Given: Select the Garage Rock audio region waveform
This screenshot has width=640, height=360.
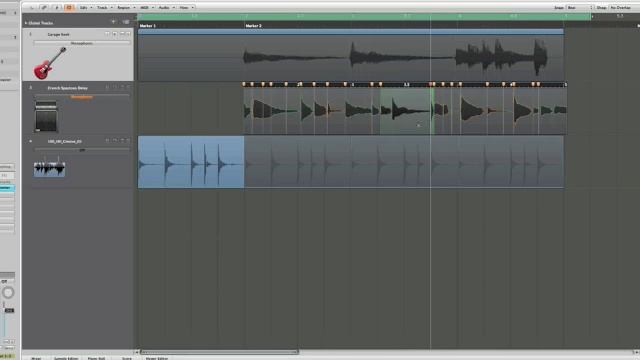Looking at the screenshot, I should (351, 55).
